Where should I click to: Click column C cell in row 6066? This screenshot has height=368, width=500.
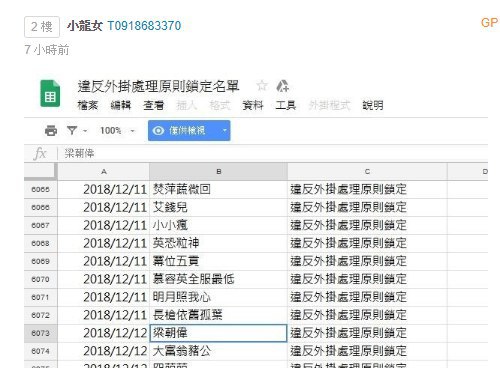coord(367,207)
